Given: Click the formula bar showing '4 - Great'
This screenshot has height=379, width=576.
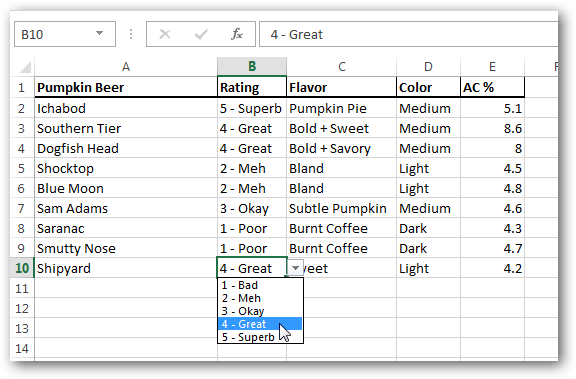Looking at the screenshot, I should click(x=408, y=34).
